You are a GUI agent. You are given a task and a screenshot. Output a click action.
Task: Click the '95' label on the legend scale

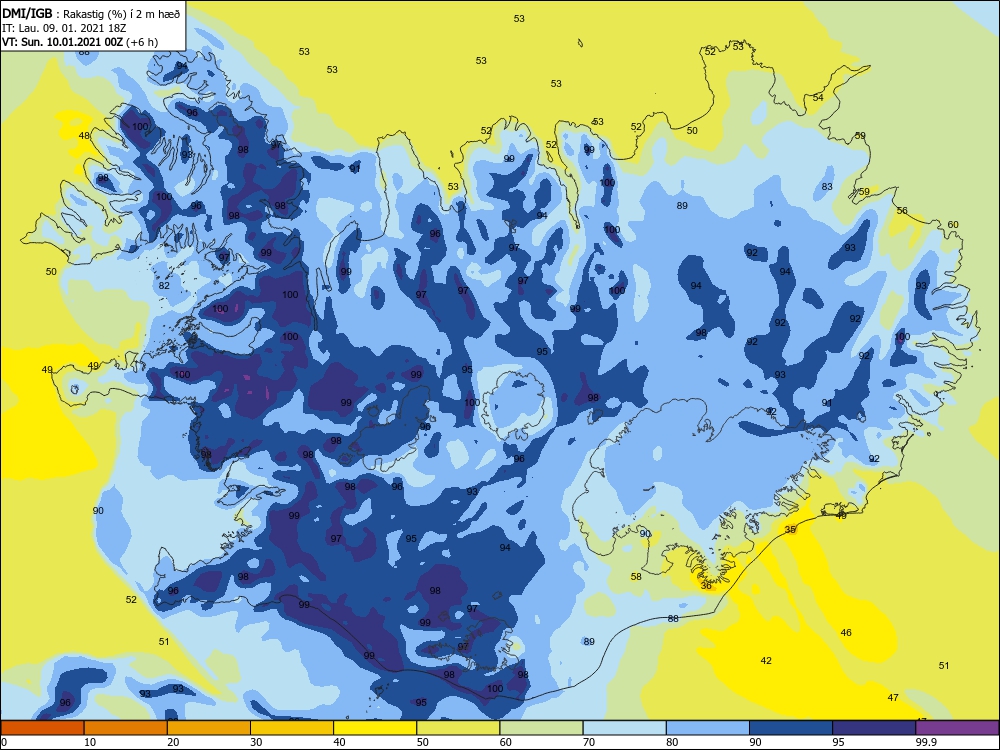click(838, 742)
